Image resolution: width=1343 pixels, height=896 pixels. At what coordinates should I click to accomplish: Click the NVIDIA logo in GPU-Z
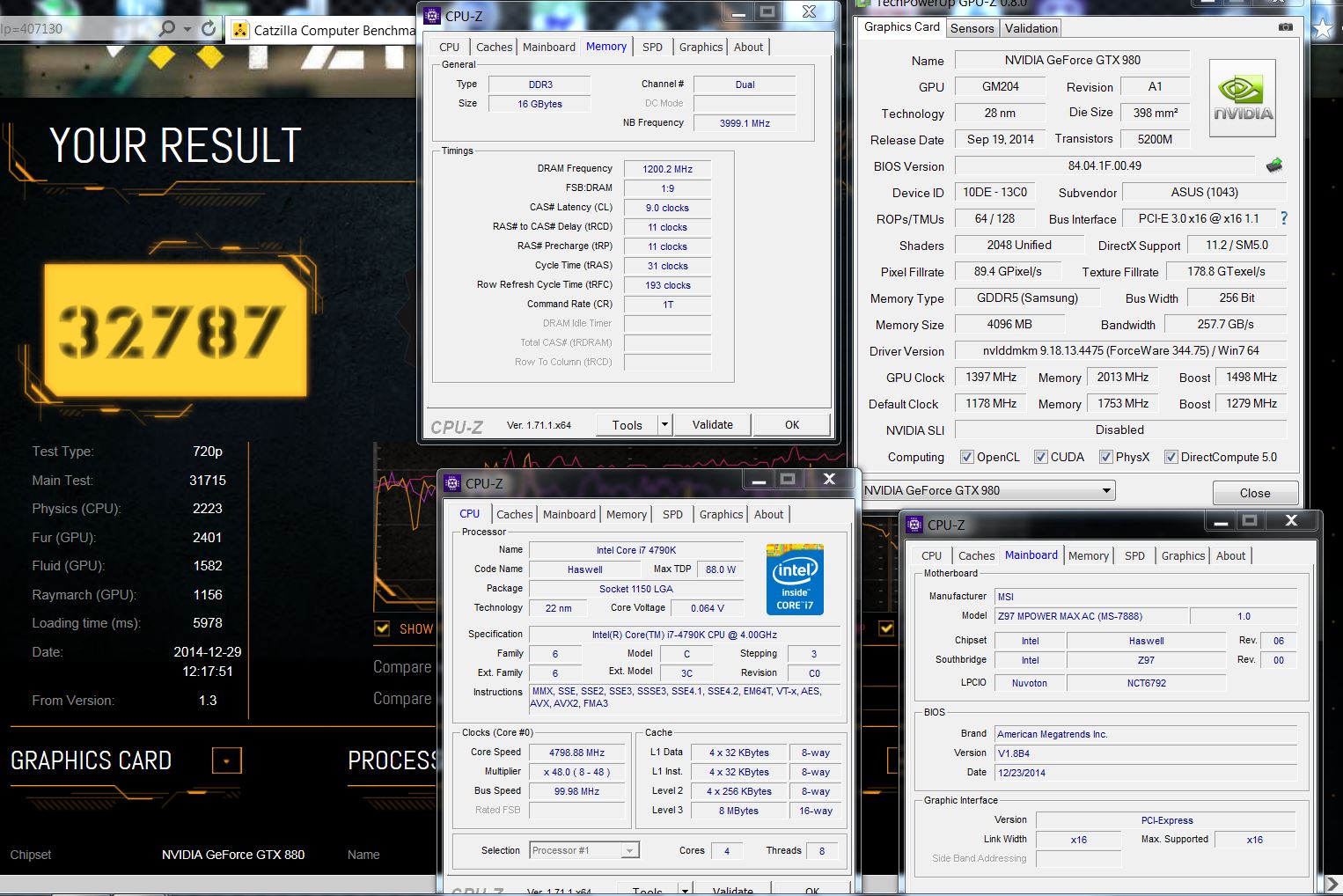1243,98
